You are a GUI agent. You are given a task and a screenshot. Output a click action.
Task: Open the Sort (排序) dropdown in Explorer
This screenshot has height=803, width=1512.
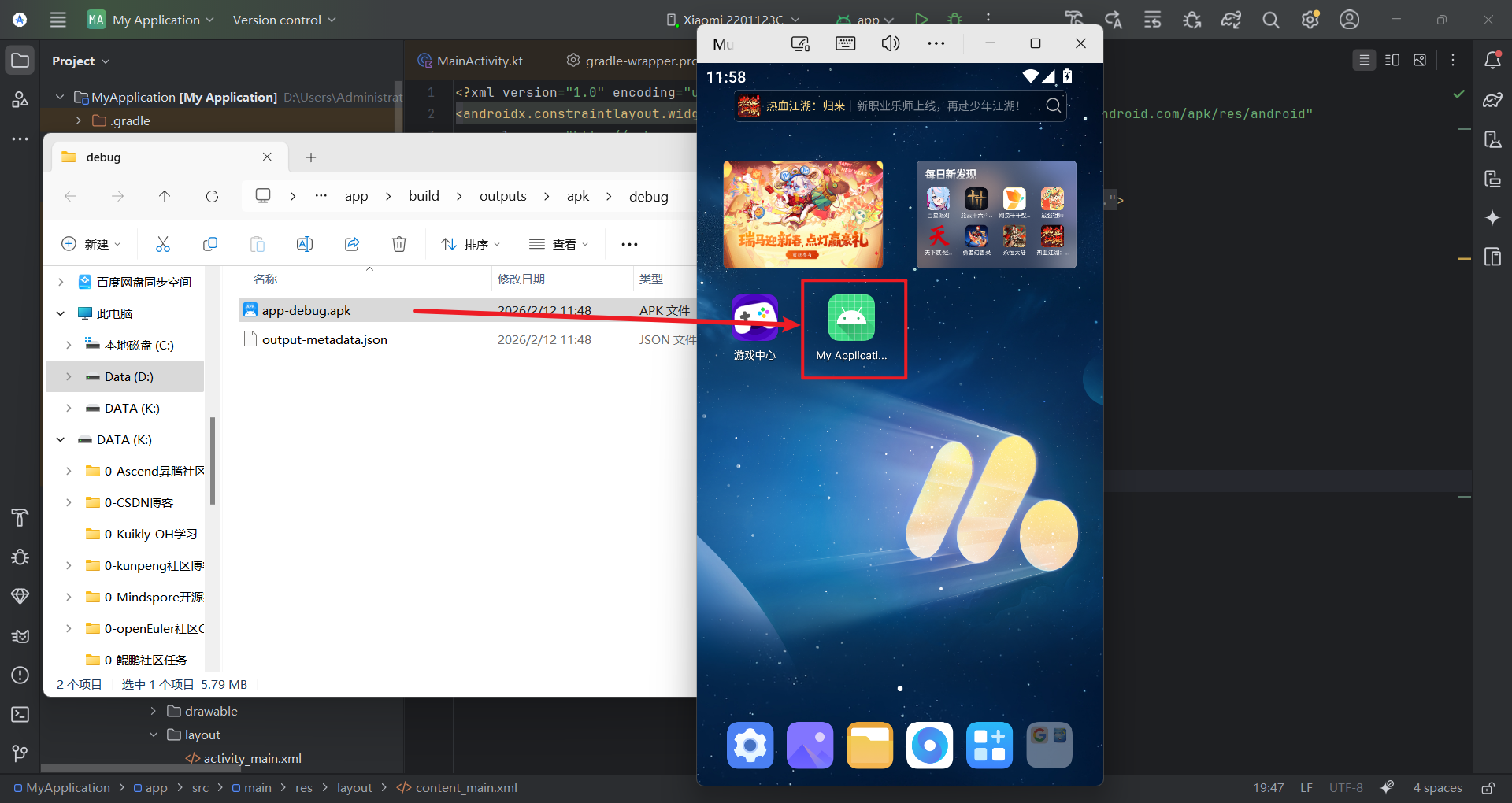[x=471, y=244]
